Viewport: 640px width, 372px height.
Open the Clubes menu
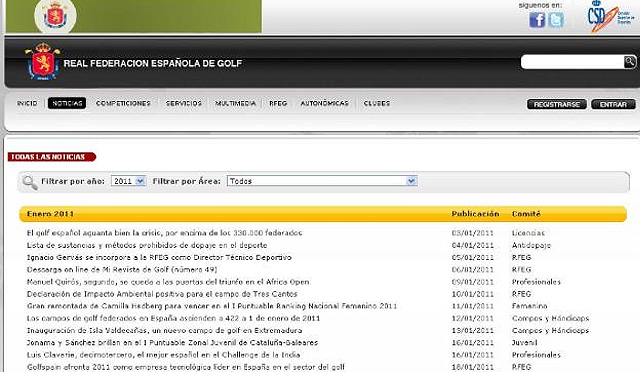click(377, 103)
